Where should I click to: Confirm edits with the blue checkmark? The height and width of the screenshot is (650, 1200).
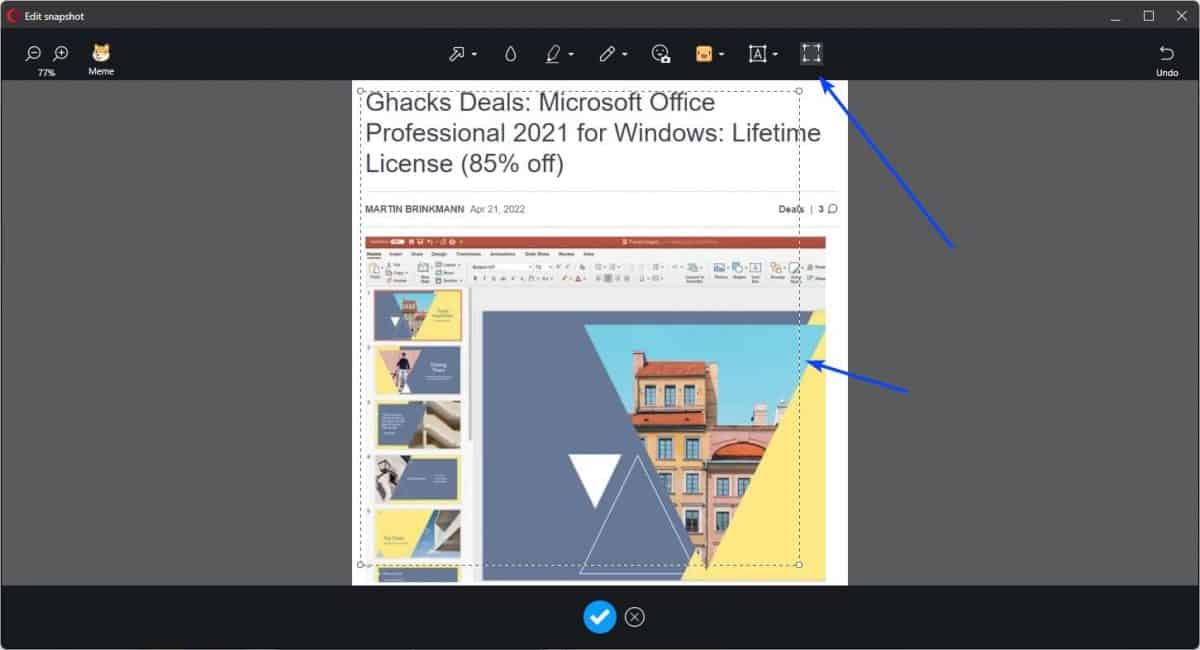pos(600,617)
